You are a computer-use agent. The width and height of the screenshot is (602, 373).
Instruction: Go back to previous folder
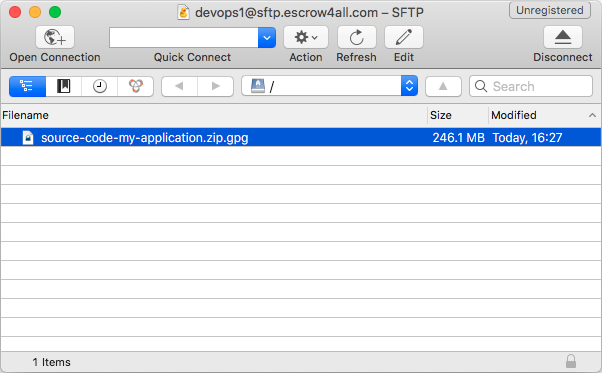(x=179, y=86)
